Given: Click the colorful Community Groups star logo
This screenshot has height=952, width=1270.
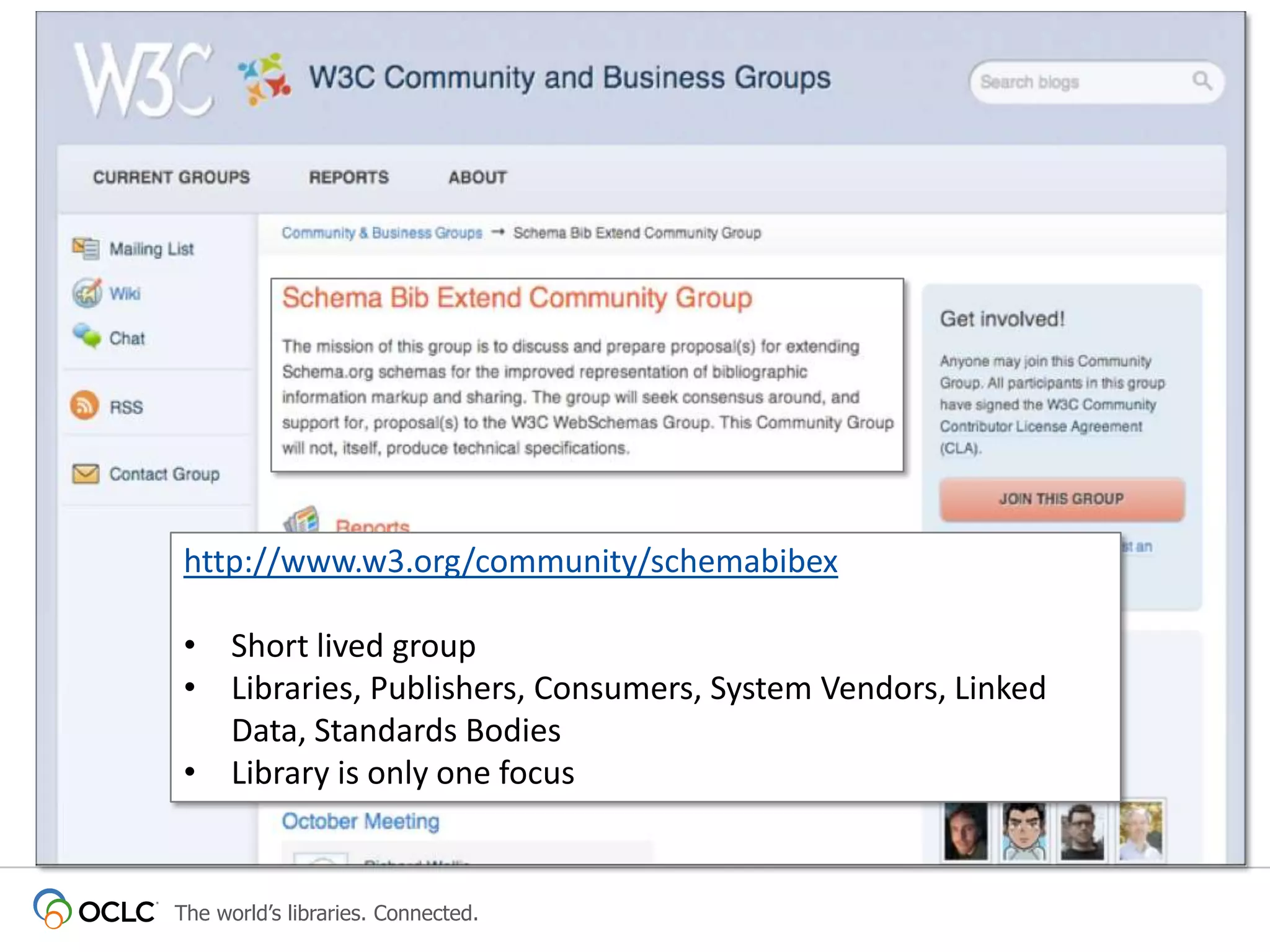Looking at the screenshot, I should pyautogui.click(x=265, y=79).
